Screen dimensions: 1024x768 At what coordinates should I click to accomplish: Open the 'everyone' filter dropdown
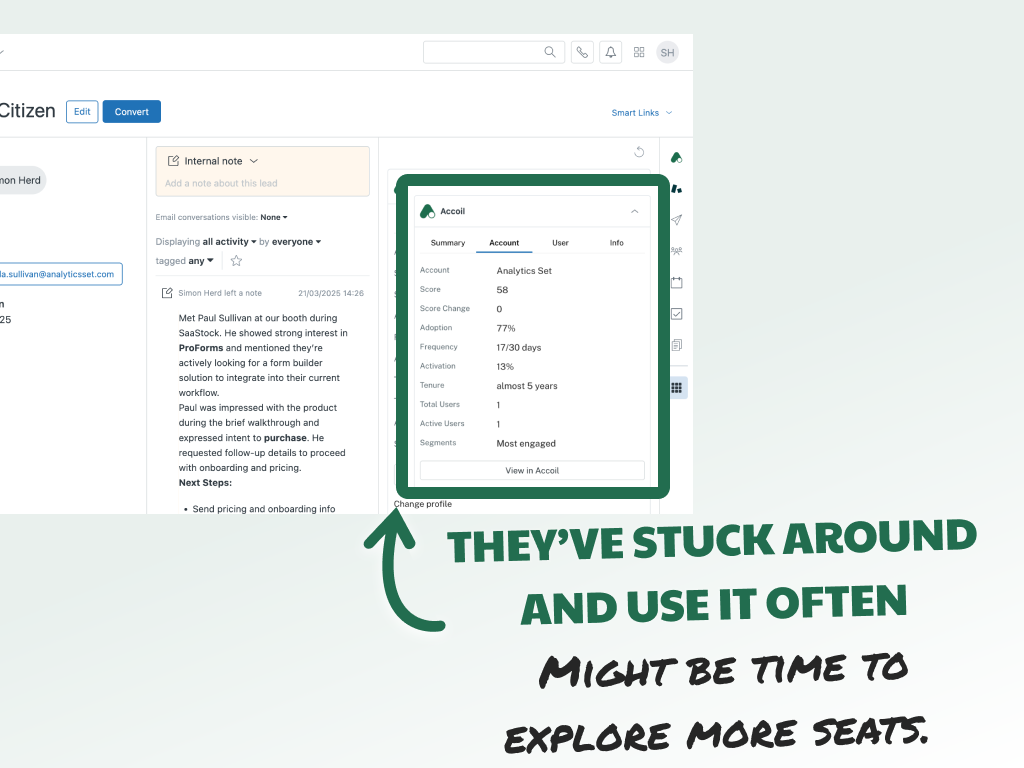pos(297,242)
